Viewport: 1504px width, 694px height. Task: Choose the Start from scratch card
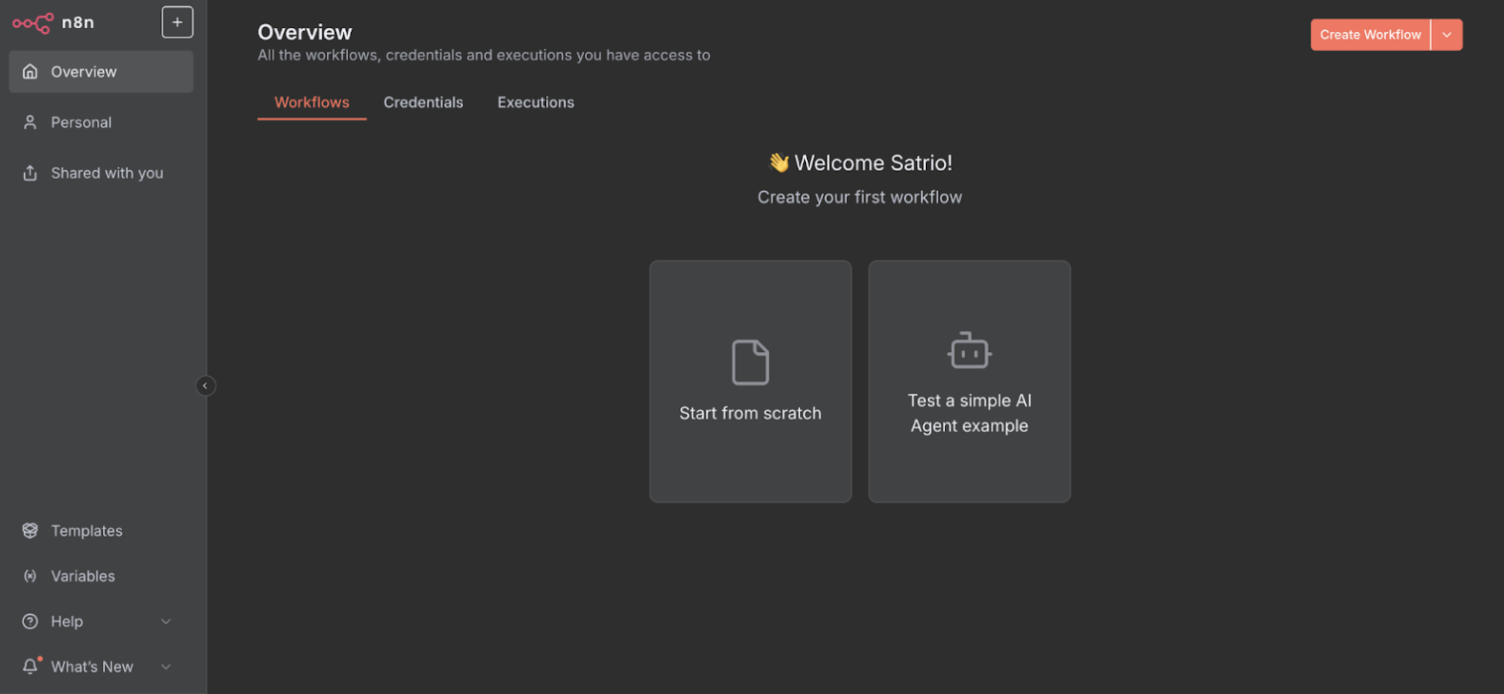click(750, 381)
